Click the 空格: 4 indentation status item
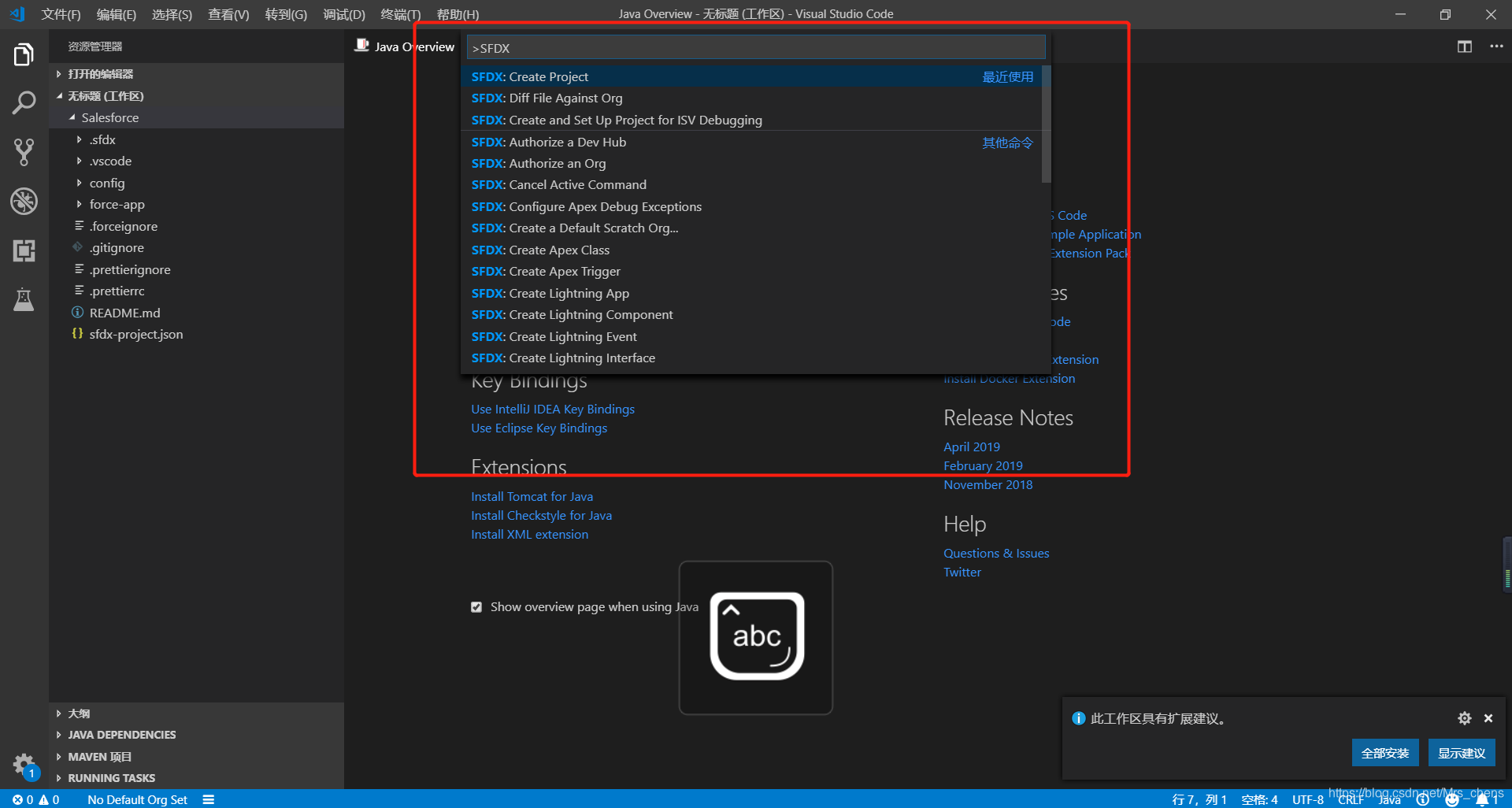Viewport: 1512px width, 808px height. (x=1259, y=799)
